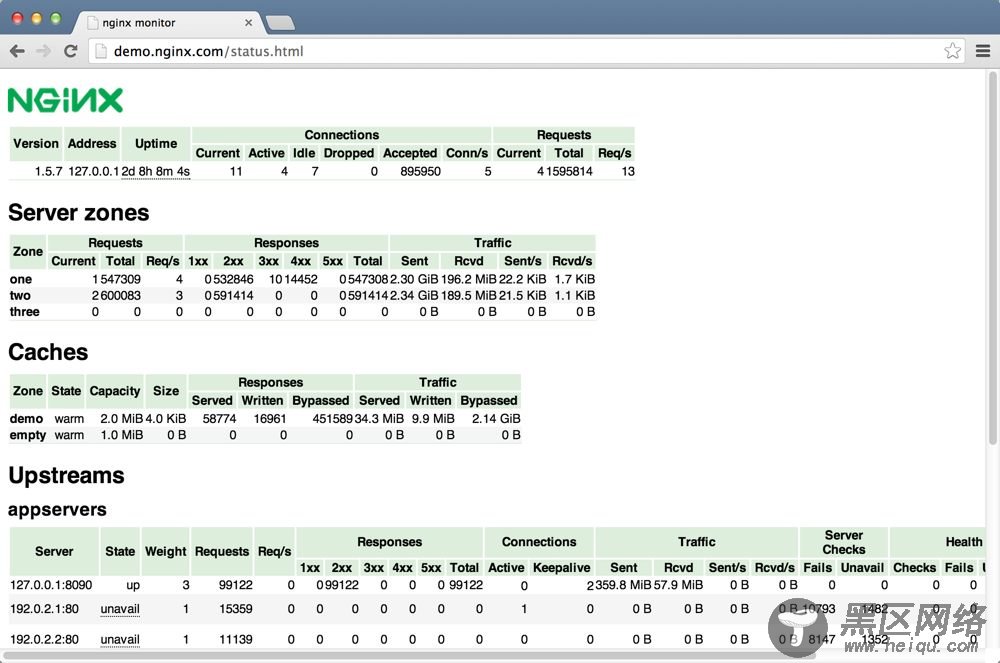Click the 'up' state of 127.0.0.1:8090

pos(133,585)
